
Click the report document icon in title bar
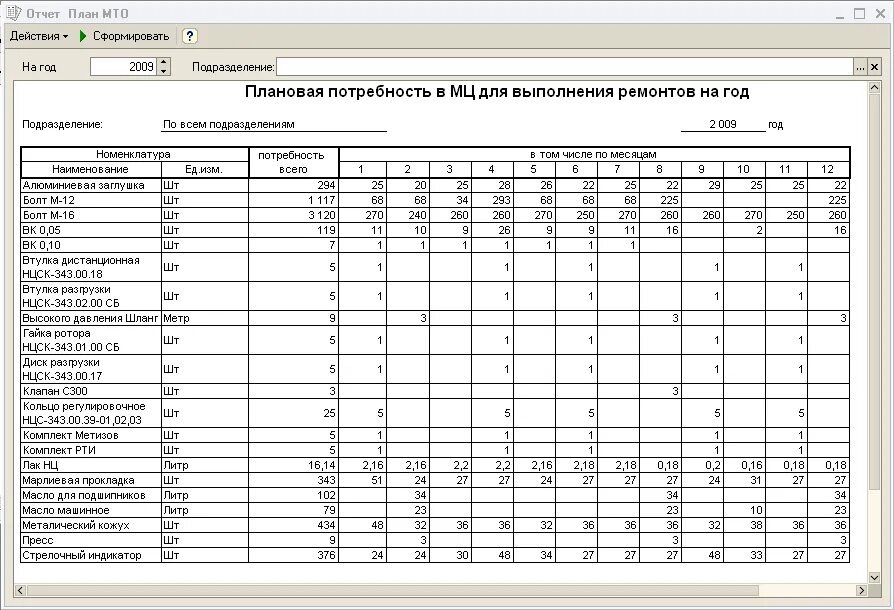pos(13,13)
